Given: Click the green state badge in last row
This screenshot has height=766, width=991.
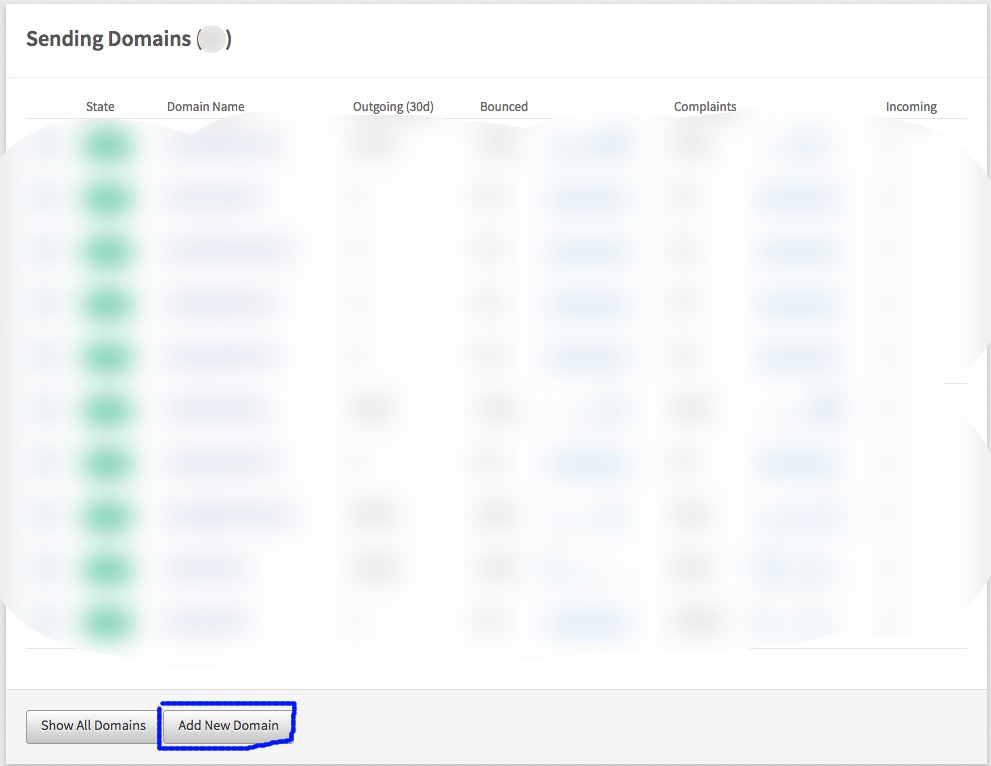Looking at the screenshot, I should coord(107,623).
